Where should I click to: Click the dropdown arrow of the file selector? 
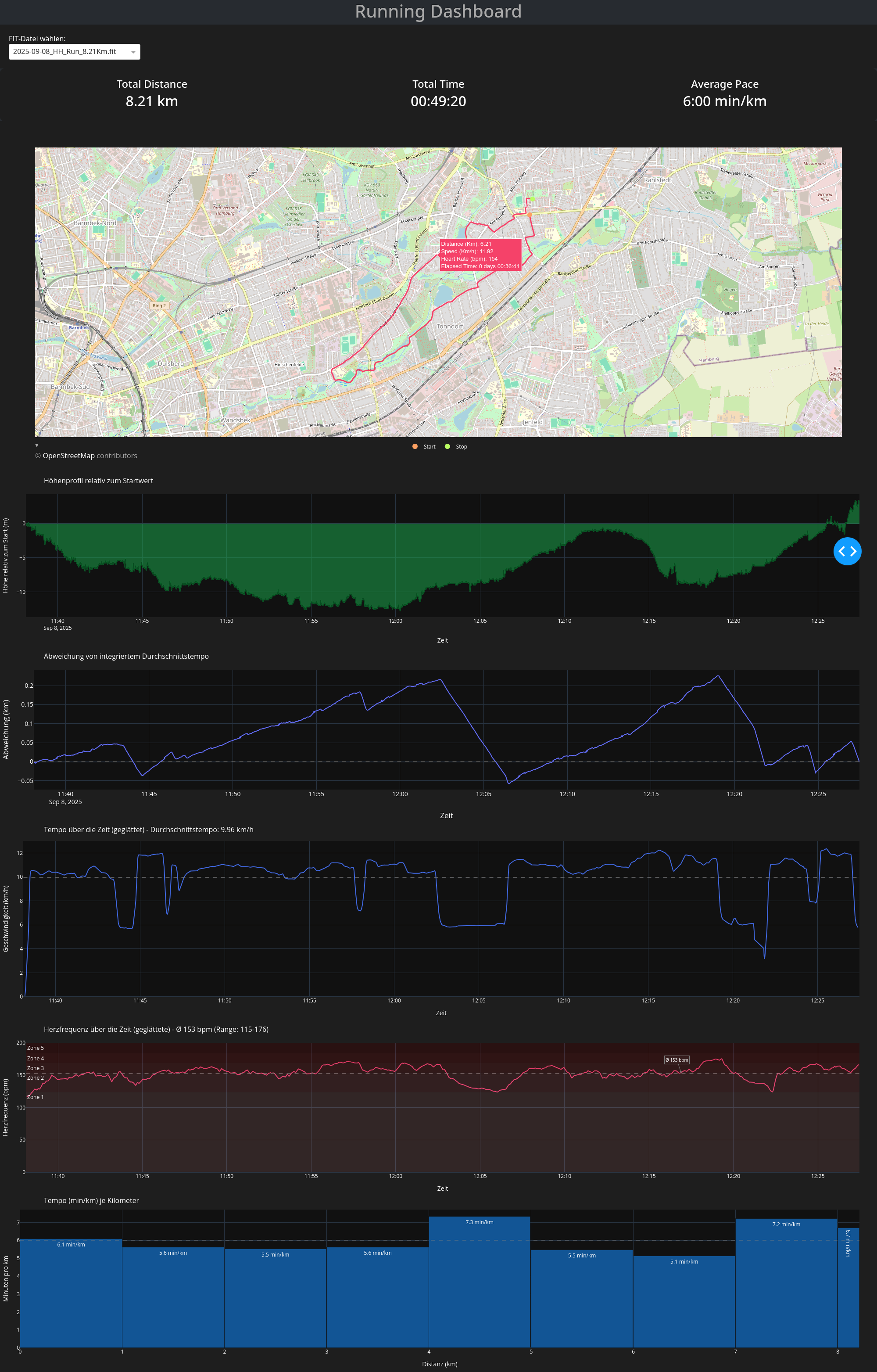133,52
